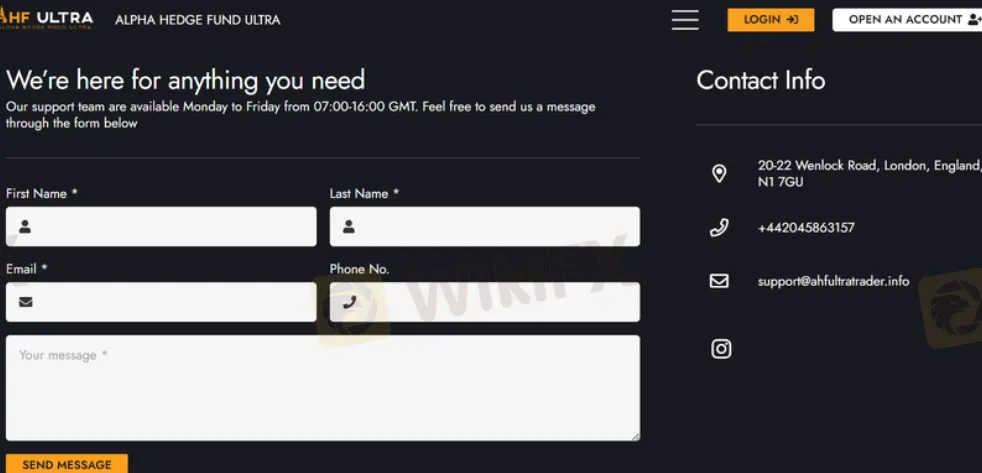Focus the Phone No. input field

pyautogui.click(x=485, y=302)
